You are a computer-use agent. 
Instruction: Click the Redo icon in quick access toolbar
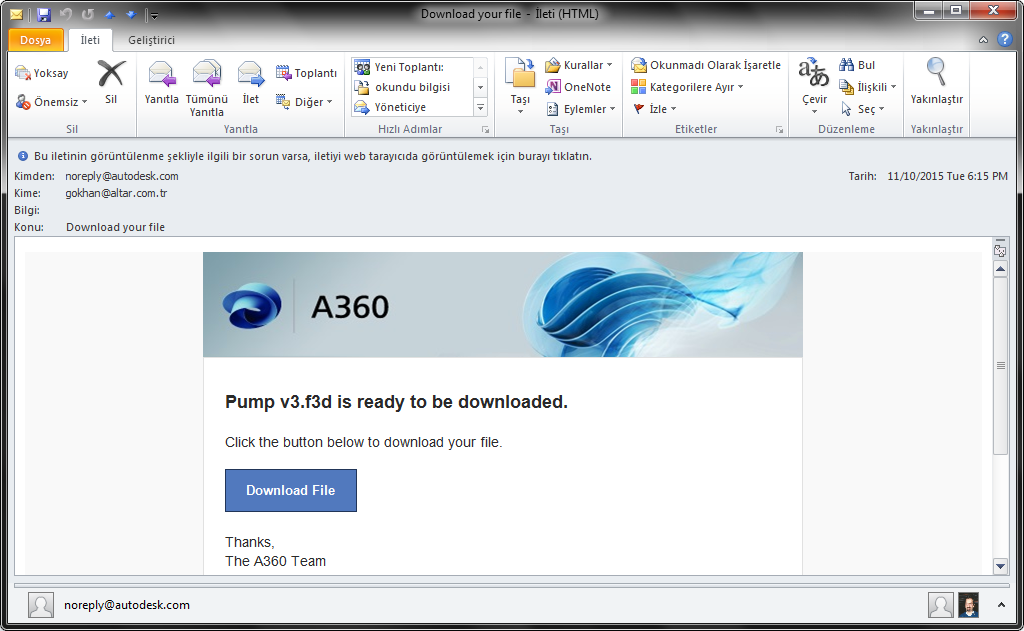88,14
